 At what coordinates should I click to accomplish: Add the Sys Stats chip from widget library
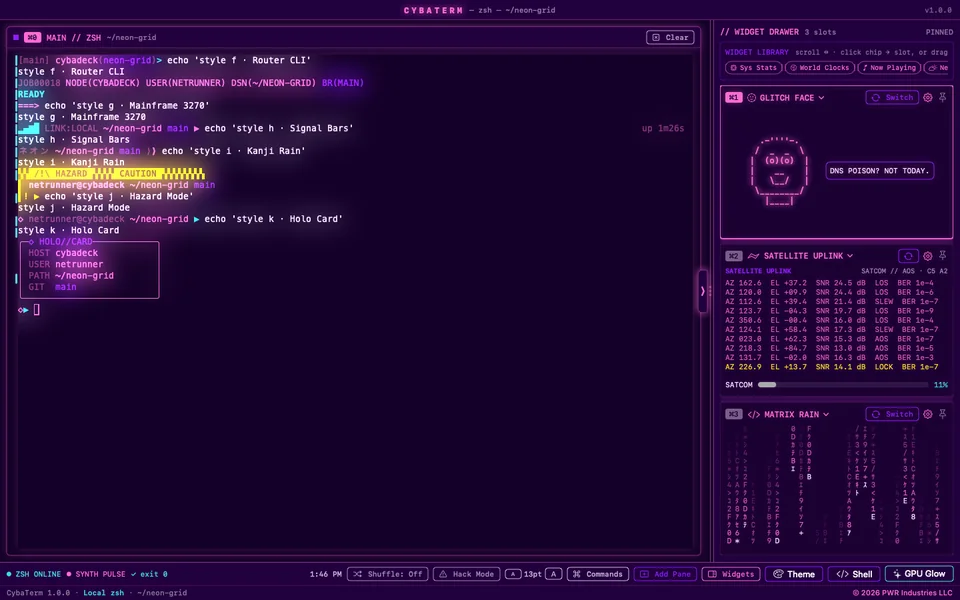pos(754,68)
